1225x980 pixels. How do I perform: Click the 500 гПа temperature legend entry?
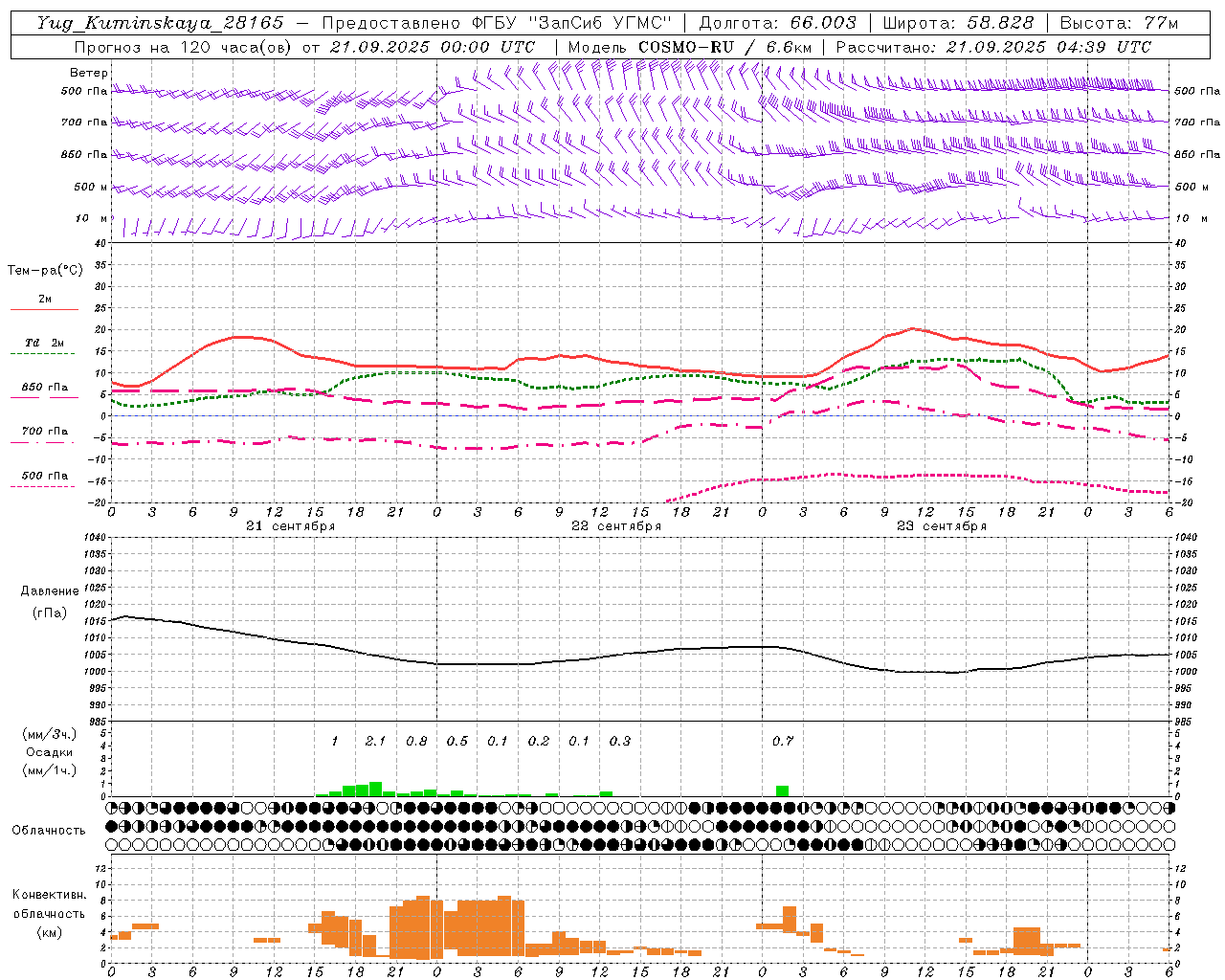click(x=45, y=475)
